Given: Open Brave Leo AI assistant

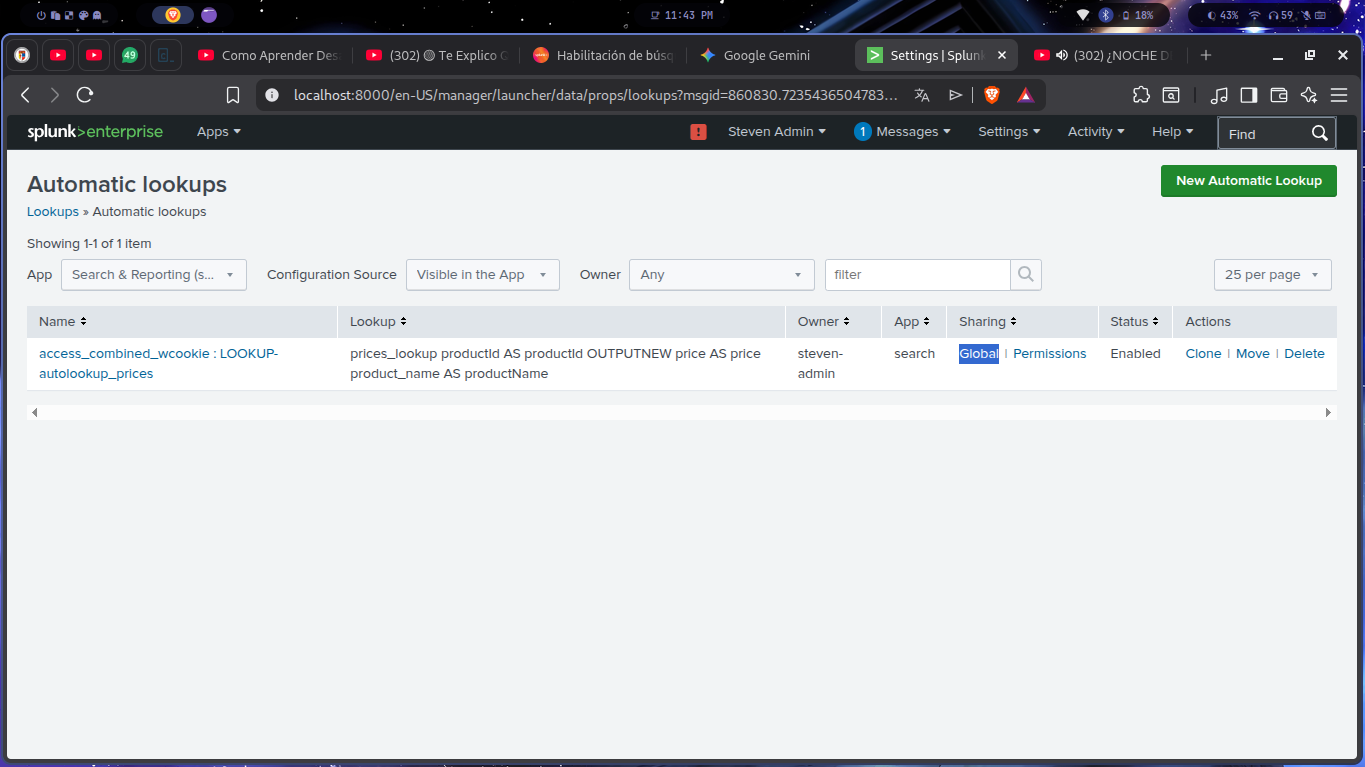Looking at the screenshot, I should [1308, 95].
